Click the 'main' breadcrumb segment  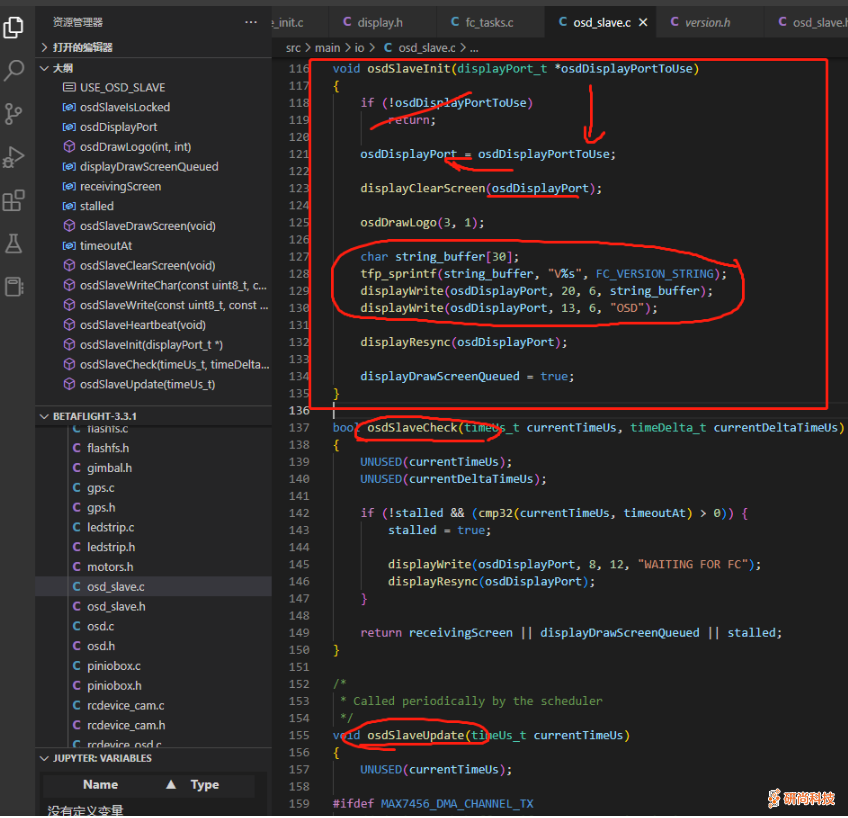pyautogui.click(x=327, y=47)
